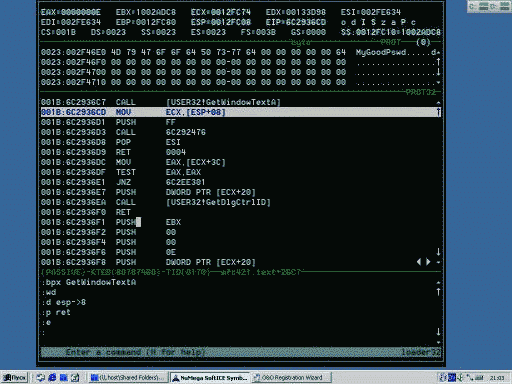The height and width of the screenshot is (384, 512).
Task: Click the system tray clock
Action: (x=497, y=378)
